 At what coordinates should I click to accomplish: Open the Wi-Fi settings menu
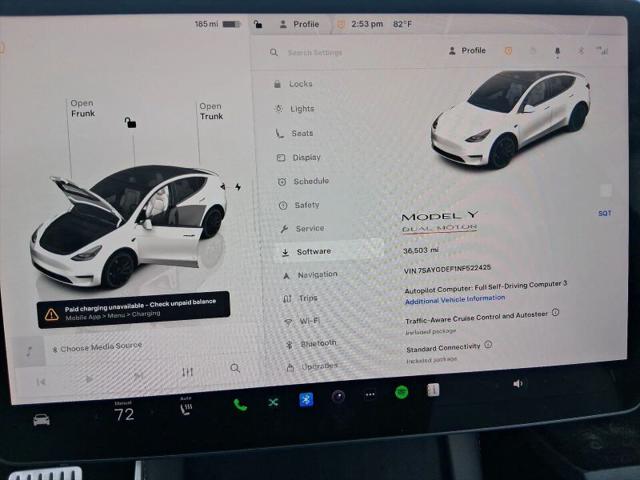302,321
